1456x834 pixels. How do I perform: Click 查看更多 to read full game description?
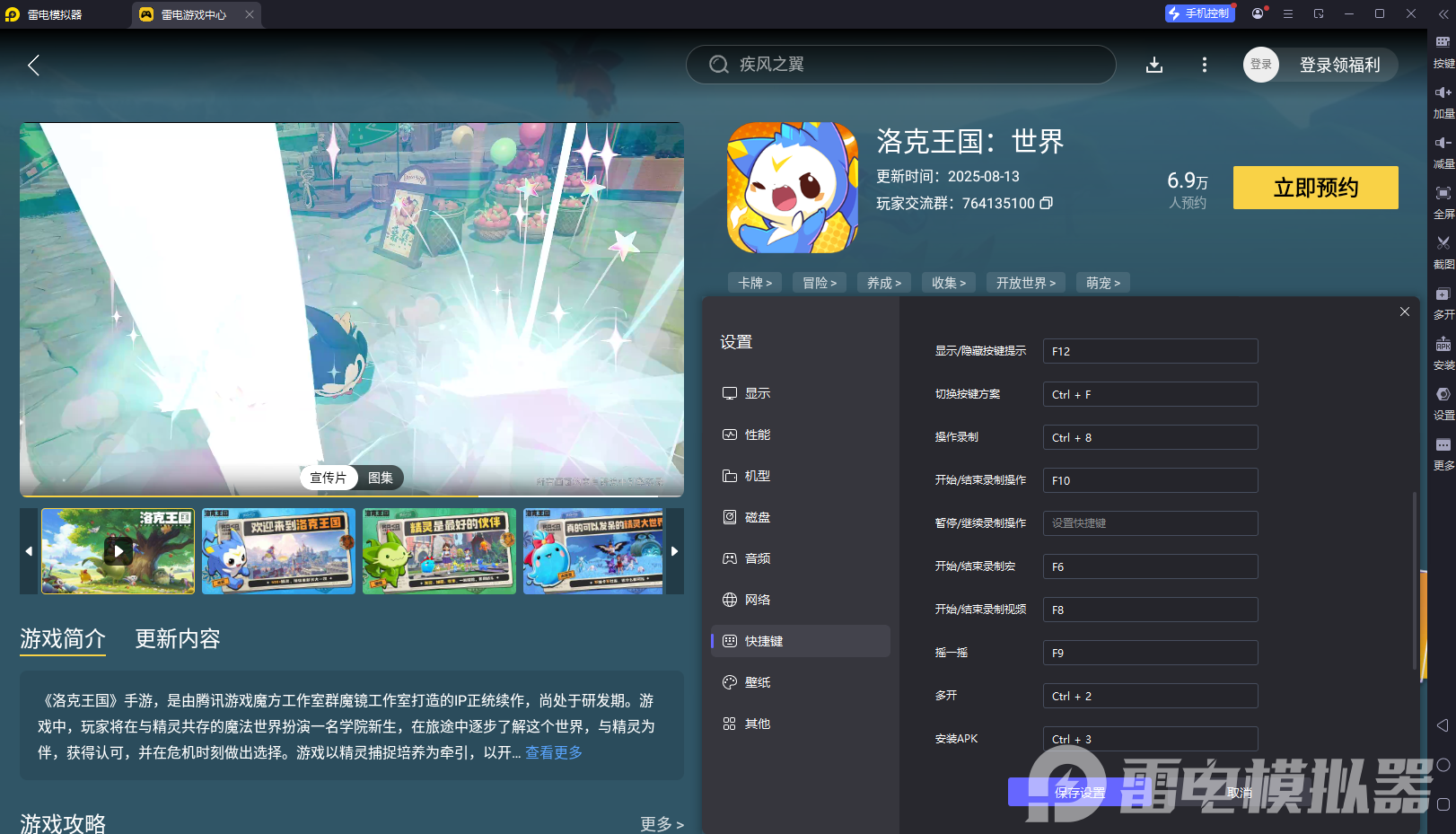click(553, 752)
